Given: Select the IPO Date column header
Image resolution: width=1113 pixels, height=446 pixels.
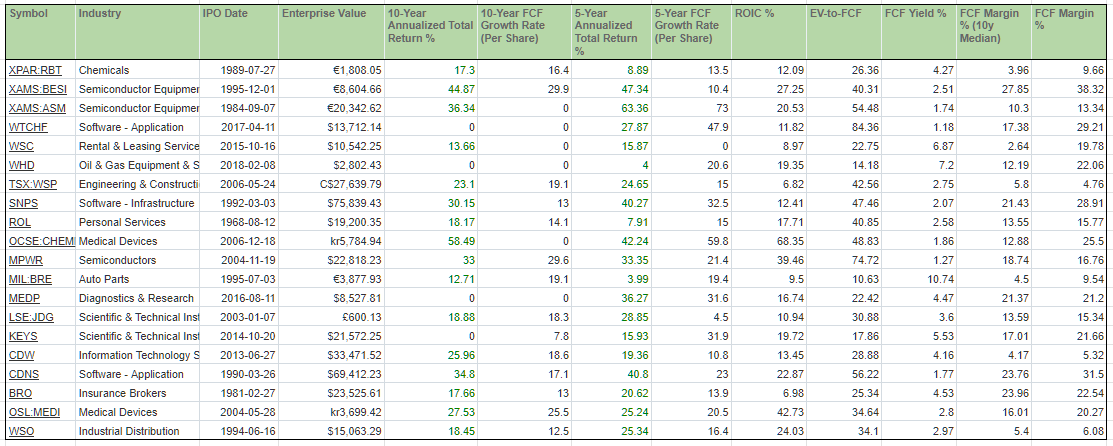Looking at the screenshot, I should (238, 33).
